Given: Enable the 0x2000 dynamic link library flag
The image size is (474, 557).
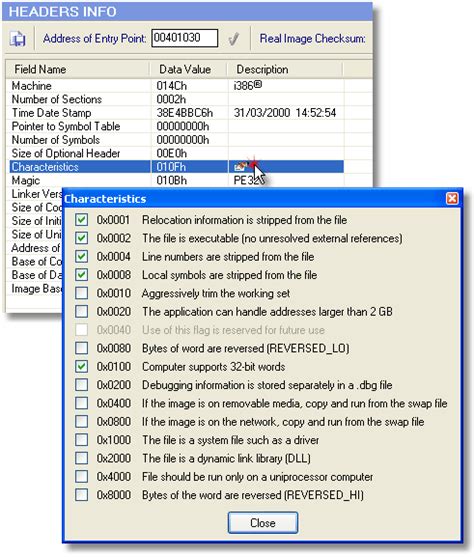Looking at the screenshot, I should click(82, 458).
